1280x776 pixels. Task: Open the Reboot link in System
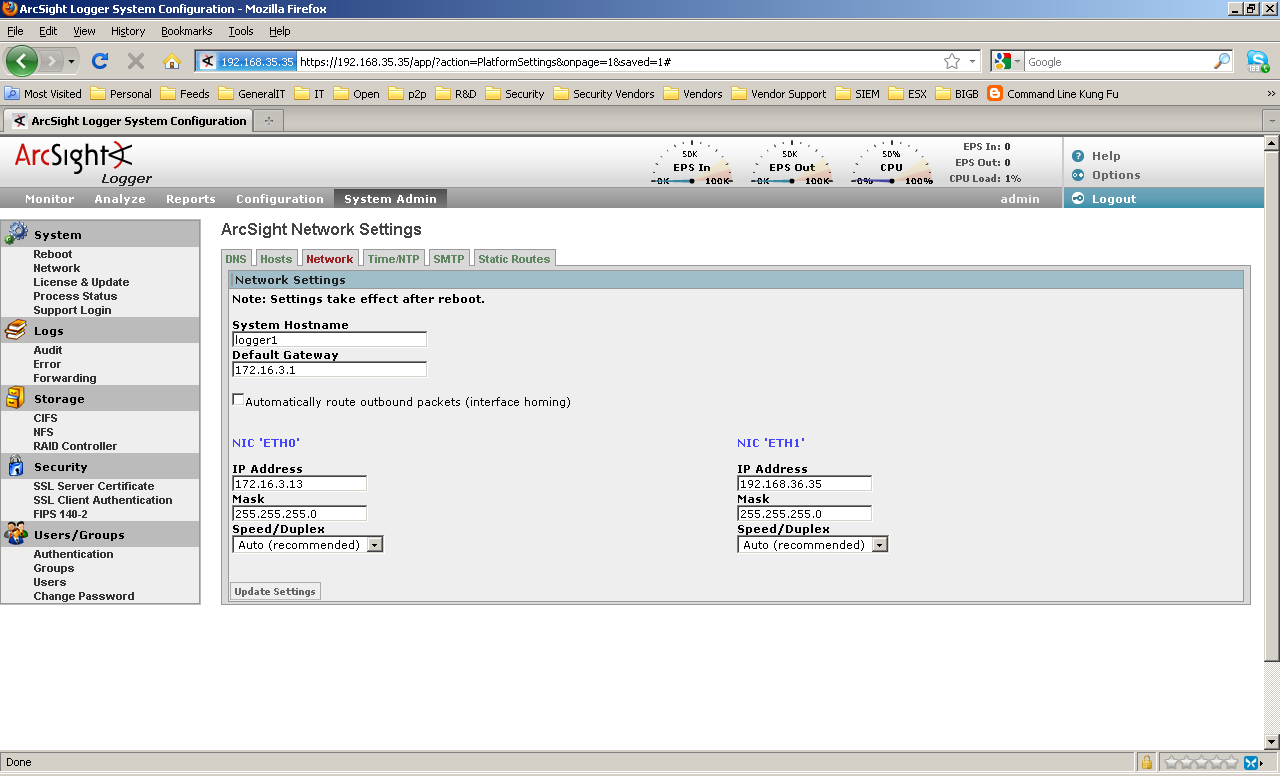coord(53,254)
